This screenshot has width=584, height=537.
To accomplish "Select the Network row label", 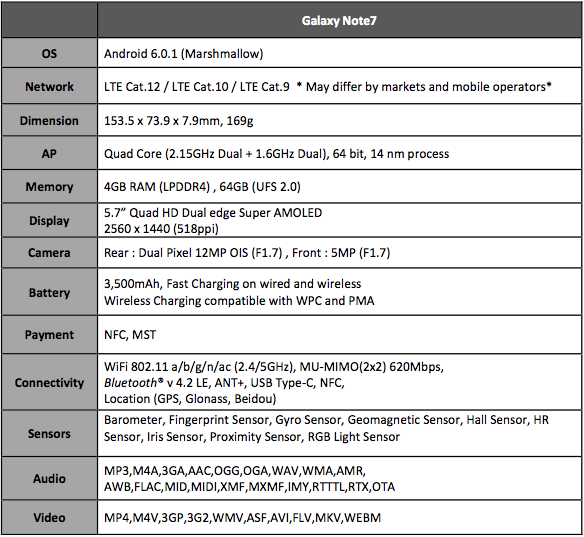I will 49,87.
